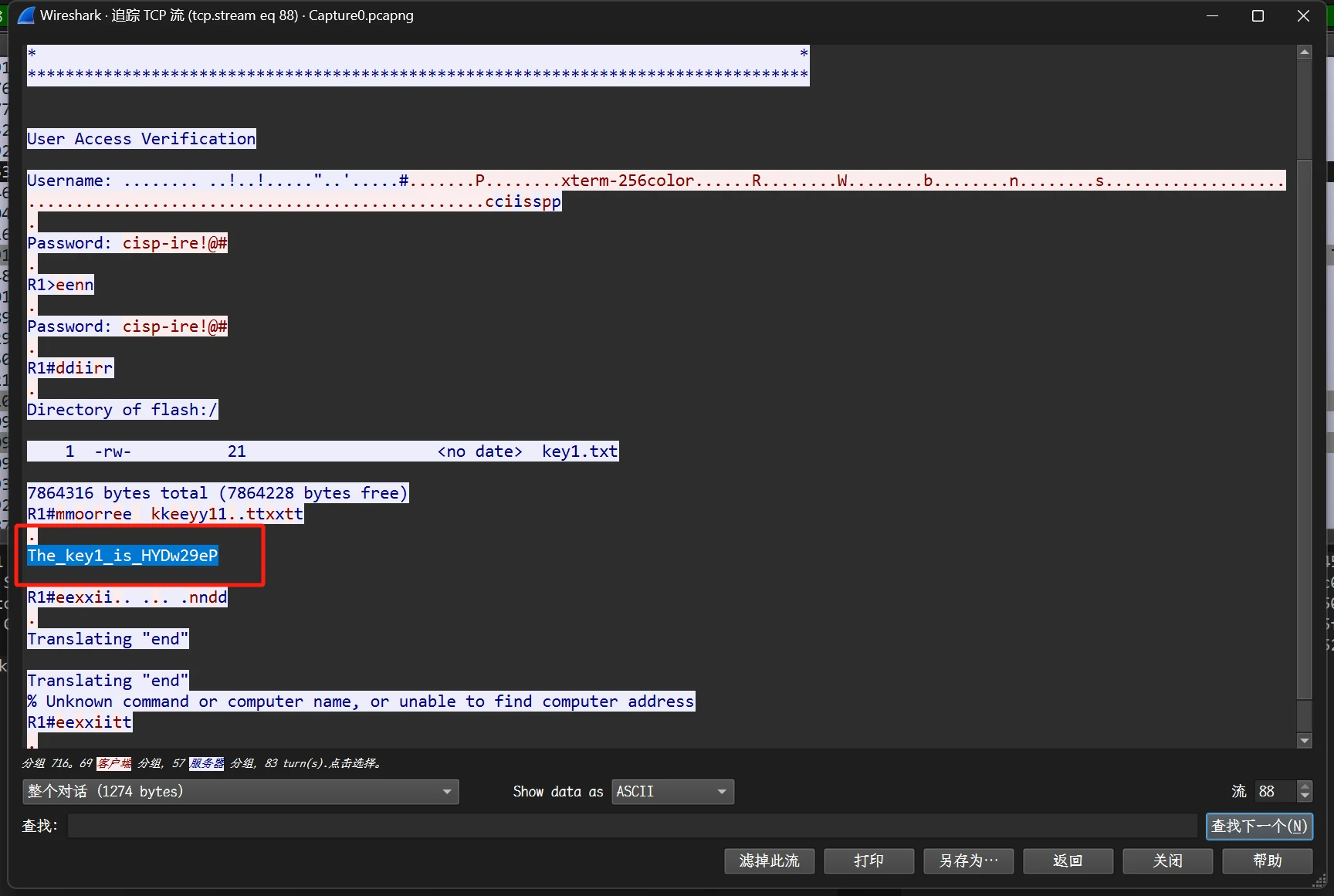This screenshot has height=896, width=1334.
Task: Open the 整个对话 (1274 bytes) dropdown
Action: (241, 792)
